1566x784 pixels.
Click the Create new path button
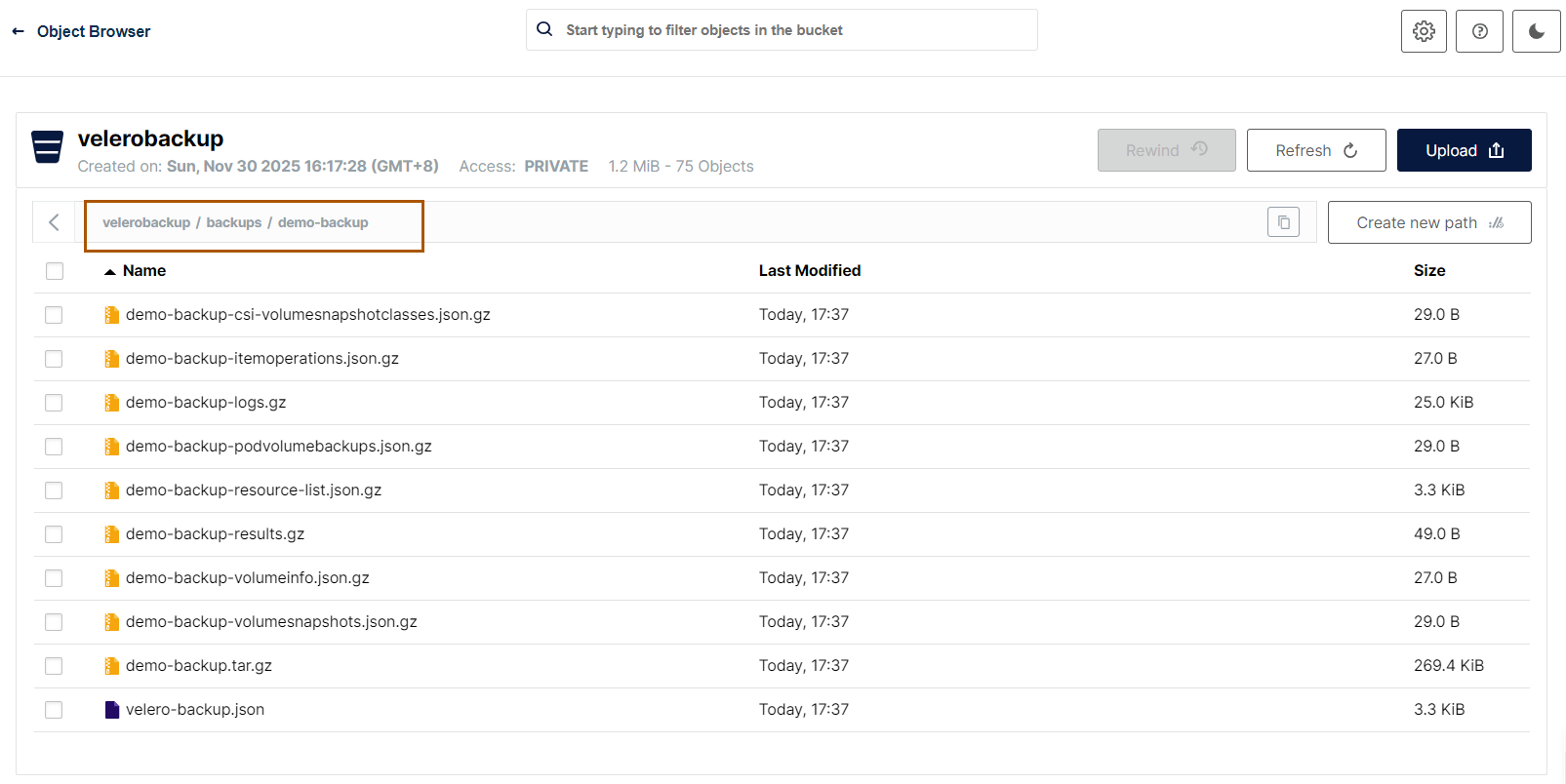point(1428,222)
